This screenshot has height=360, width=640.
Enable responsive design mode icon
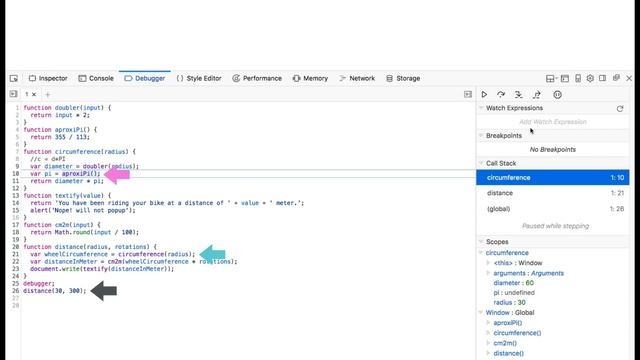[x=578, y=78]
